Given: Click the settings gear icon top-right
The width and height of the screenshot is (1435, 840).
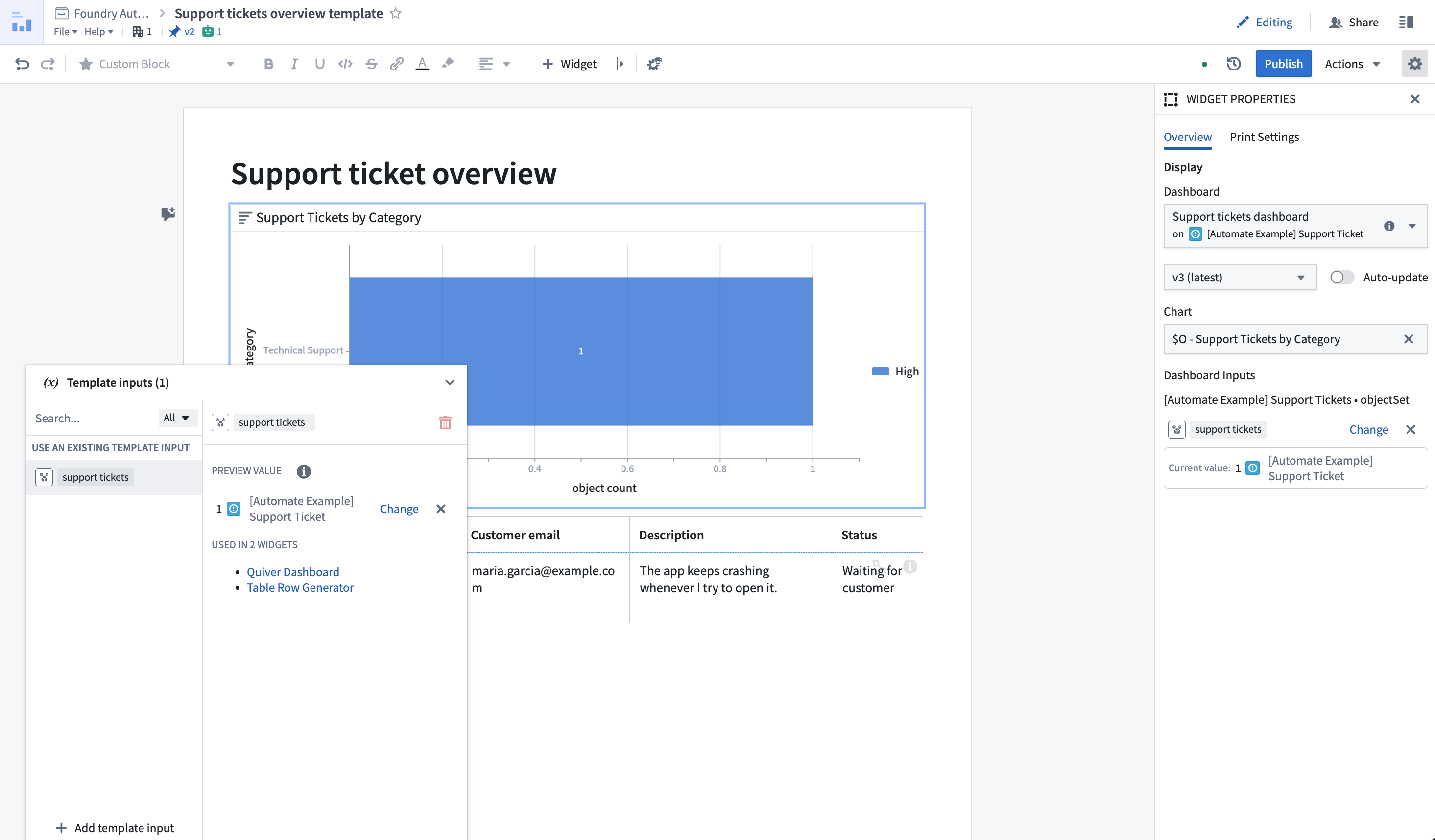Looking at the screenshot, I should tap(1415, 64).
